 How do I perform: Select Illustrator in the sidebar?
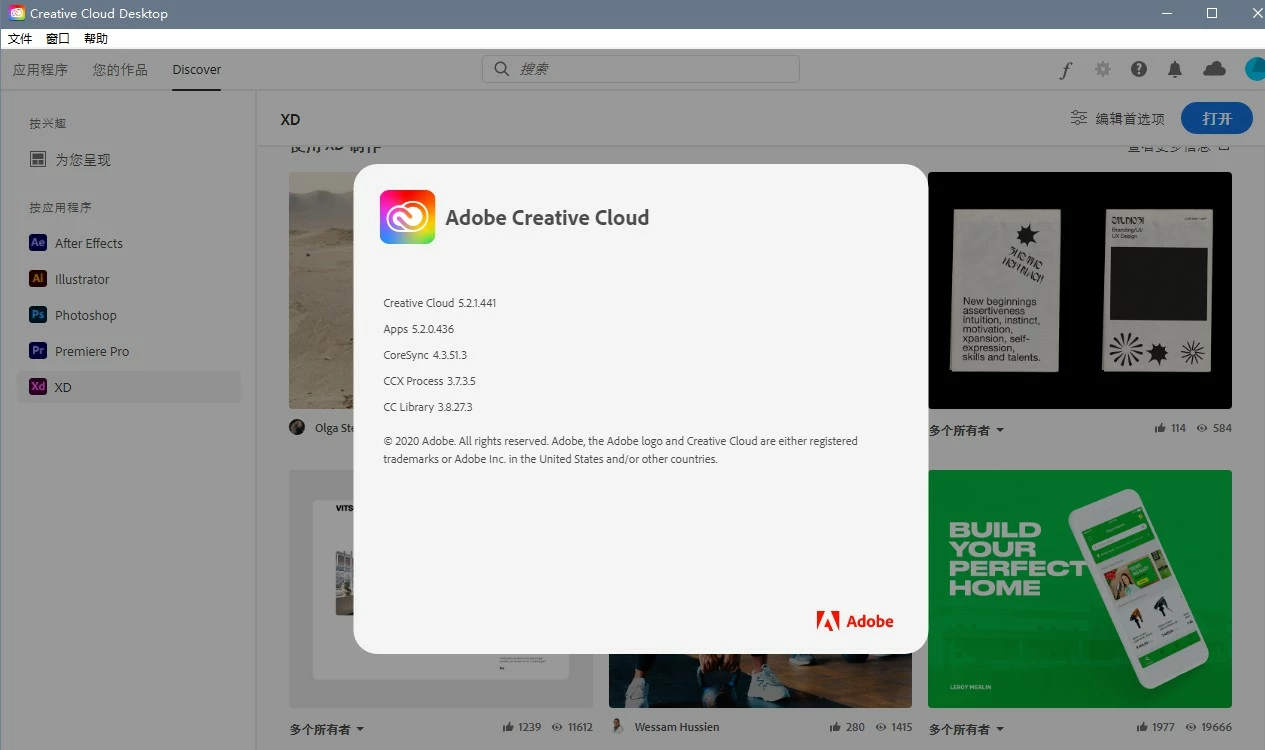[x=129, y=279]
